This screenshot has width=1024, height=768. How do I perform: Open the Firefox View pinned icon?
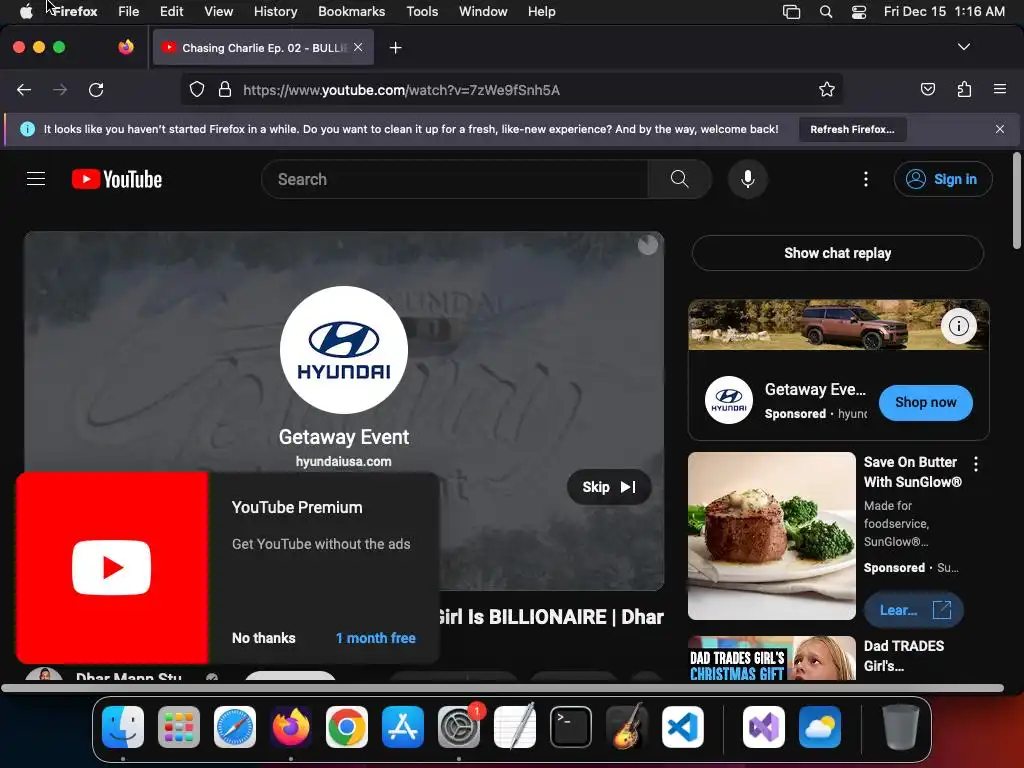tap(126, 47)
